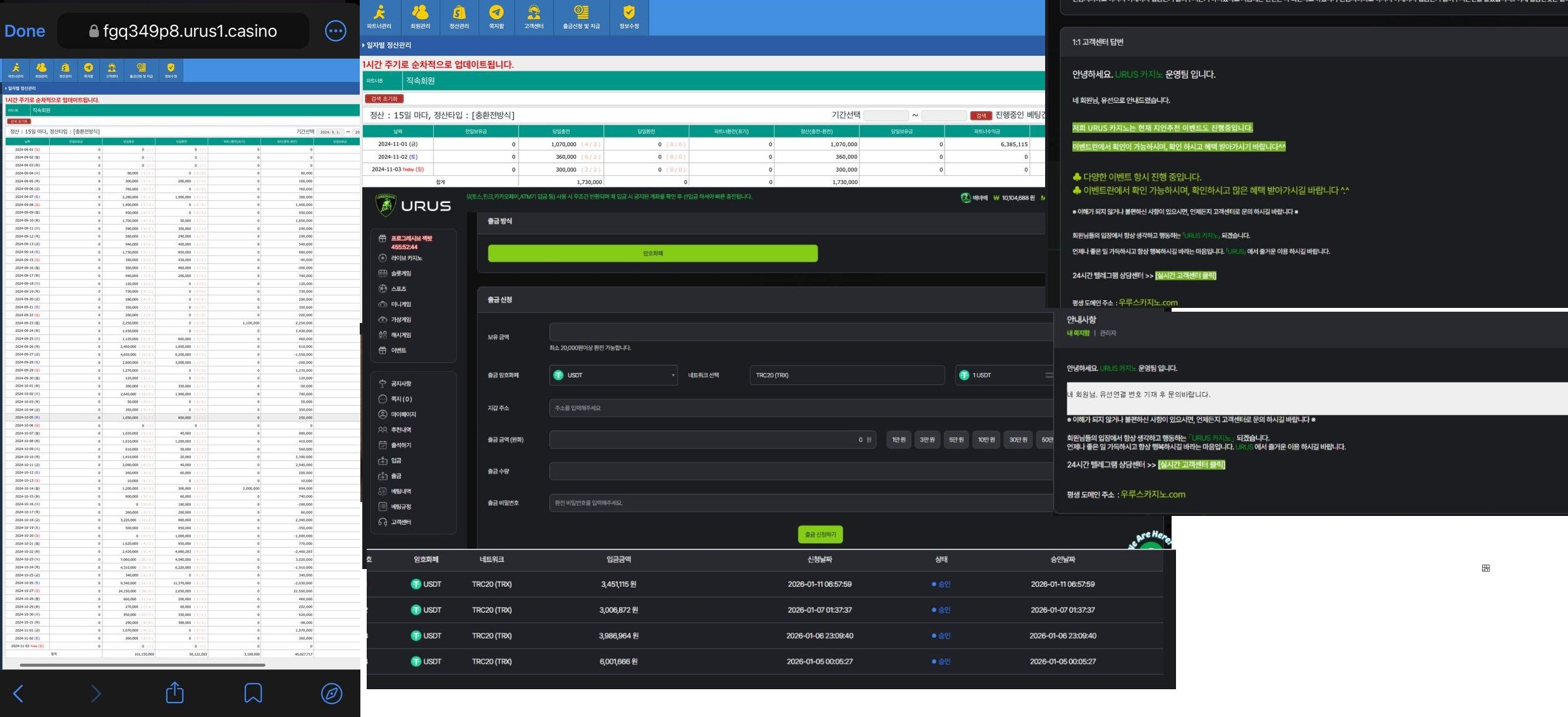Tap the compass Safari icon
Viewport: 1568px width, 717px height.
pos(331,693)
